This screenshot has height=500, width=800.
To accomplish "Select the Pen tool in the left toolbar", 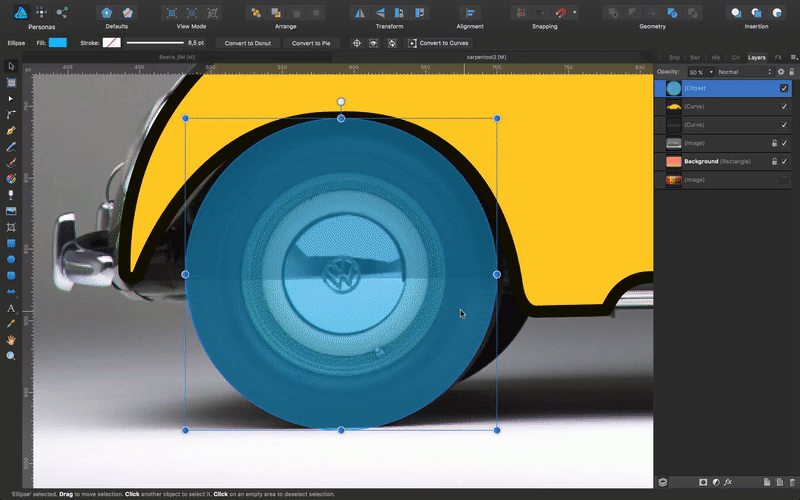I will click(x=11, y=130).
